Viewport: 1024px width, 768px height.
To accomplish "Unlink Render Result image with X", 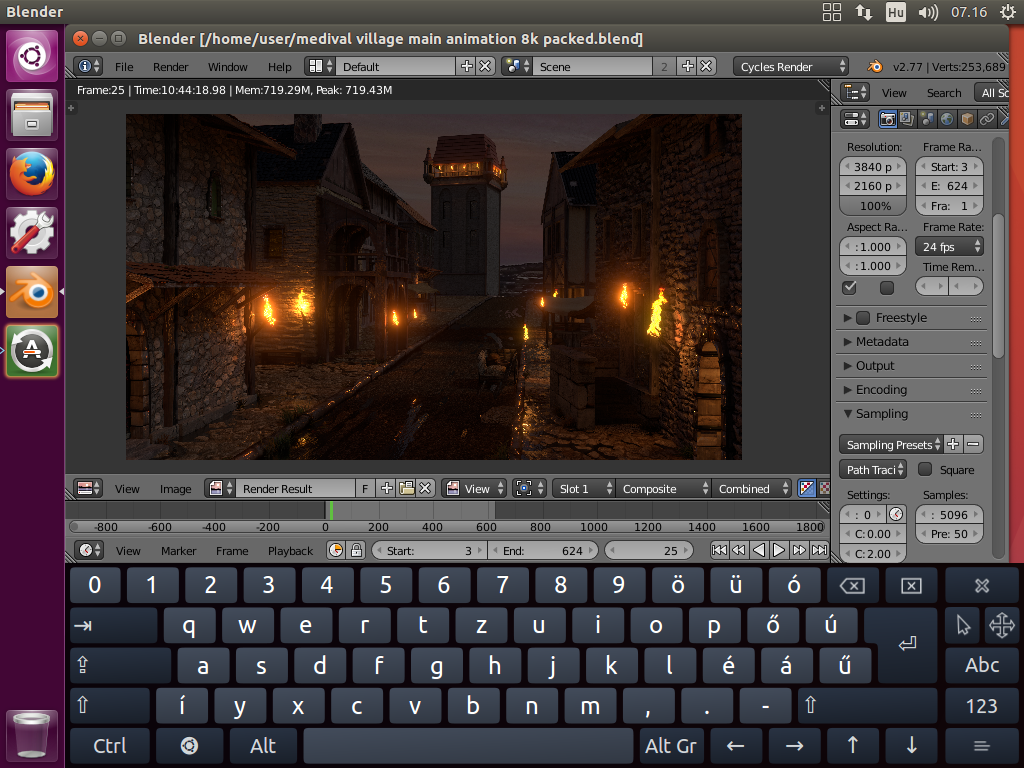I will 425,488.
